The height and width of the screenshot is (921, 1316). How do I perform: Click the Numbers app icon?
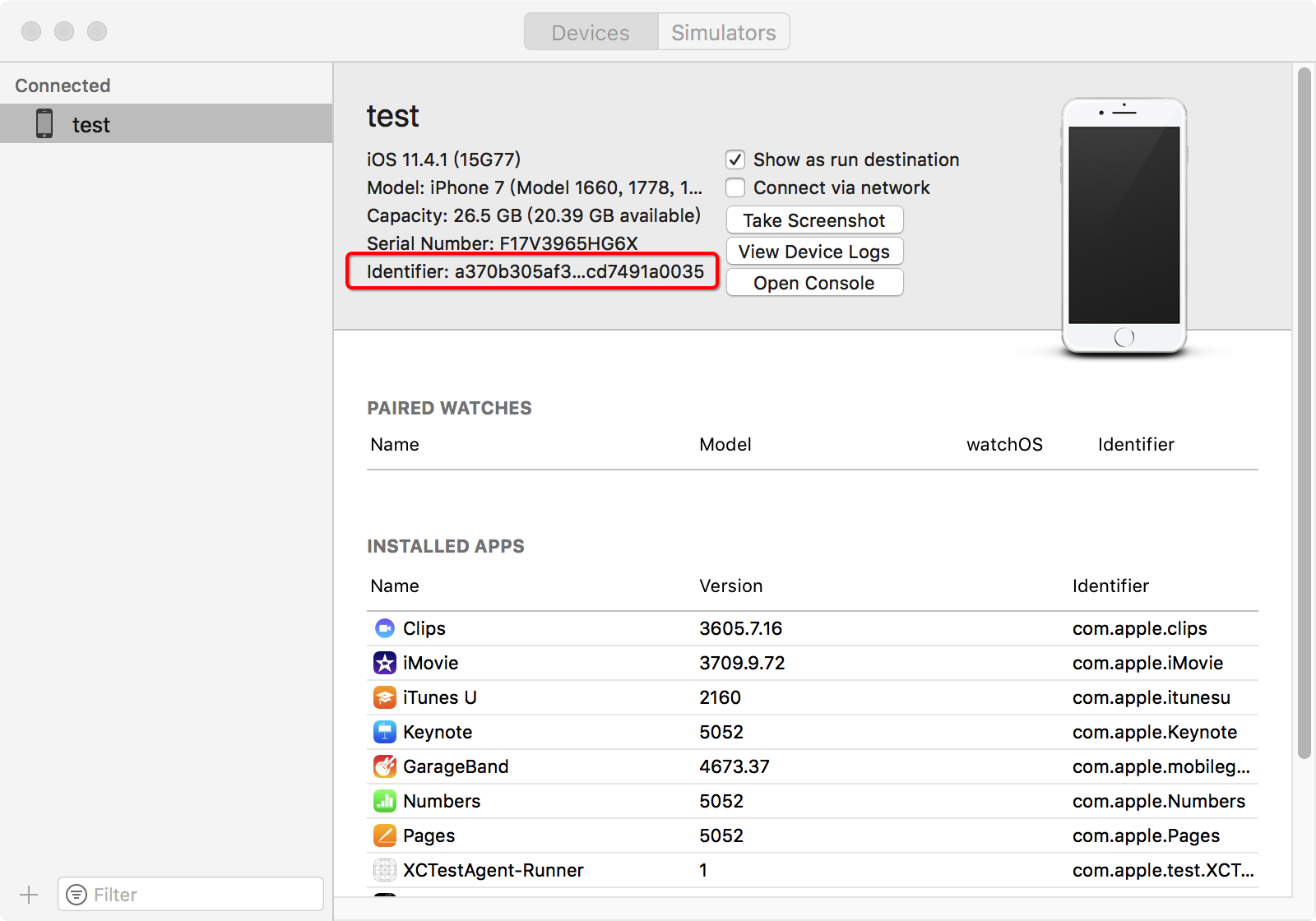[384, 801]
